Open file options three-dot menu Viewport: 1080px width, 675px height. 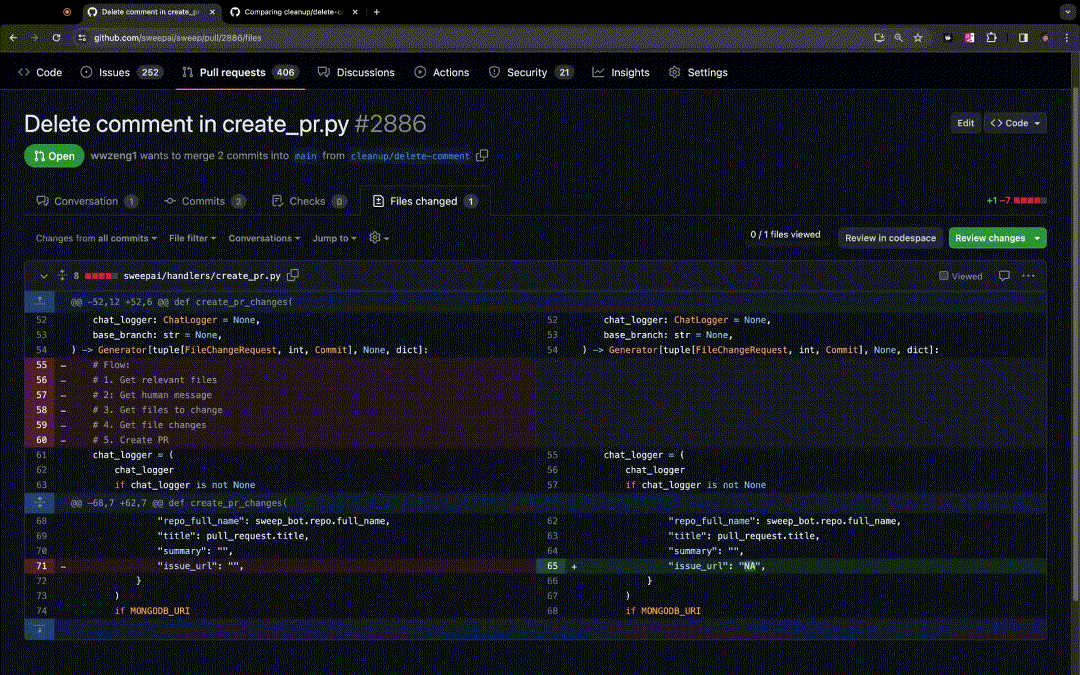[1028, 276]
